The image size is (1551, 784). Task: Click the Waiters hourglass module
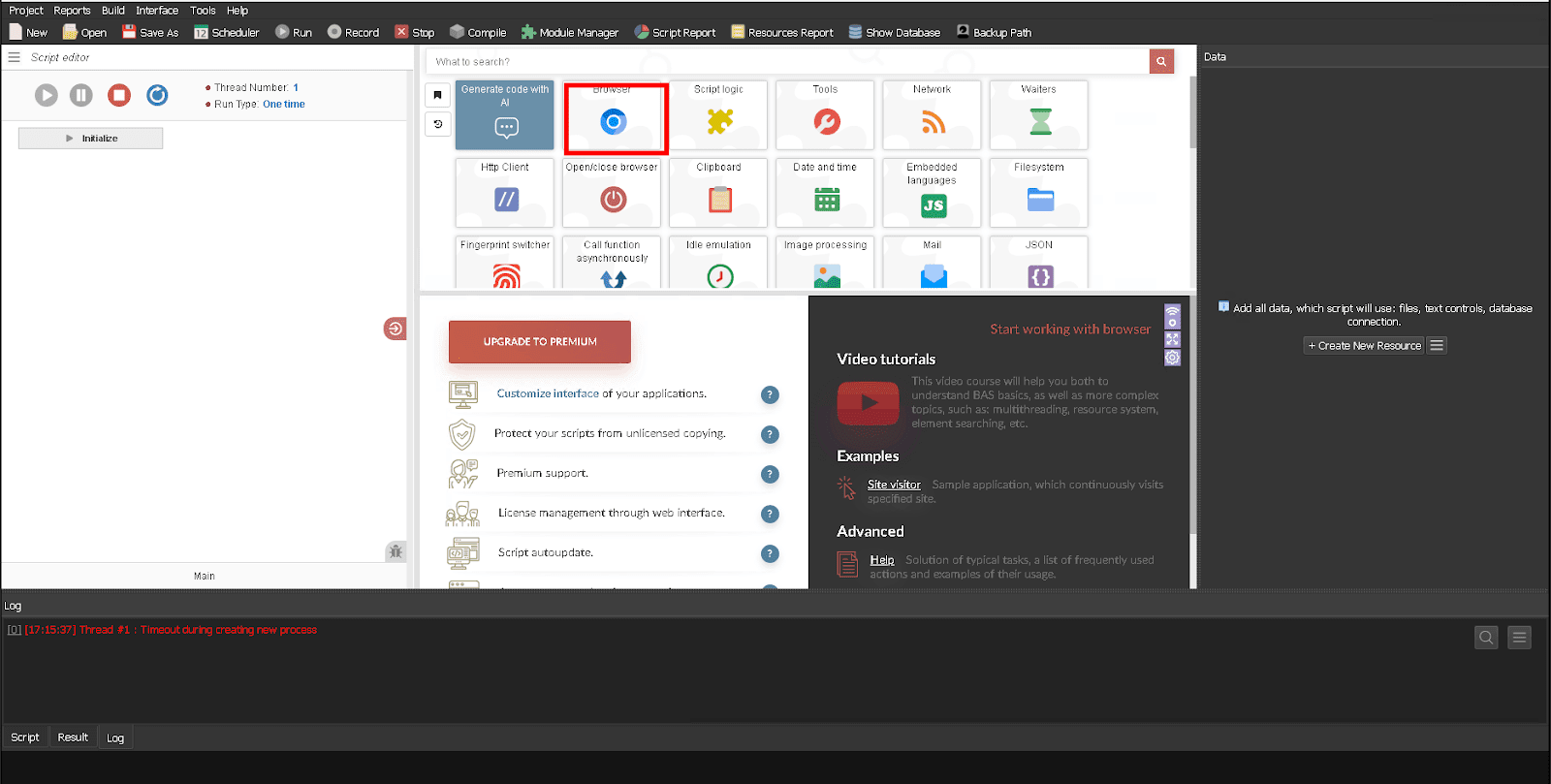[1039, 116]
